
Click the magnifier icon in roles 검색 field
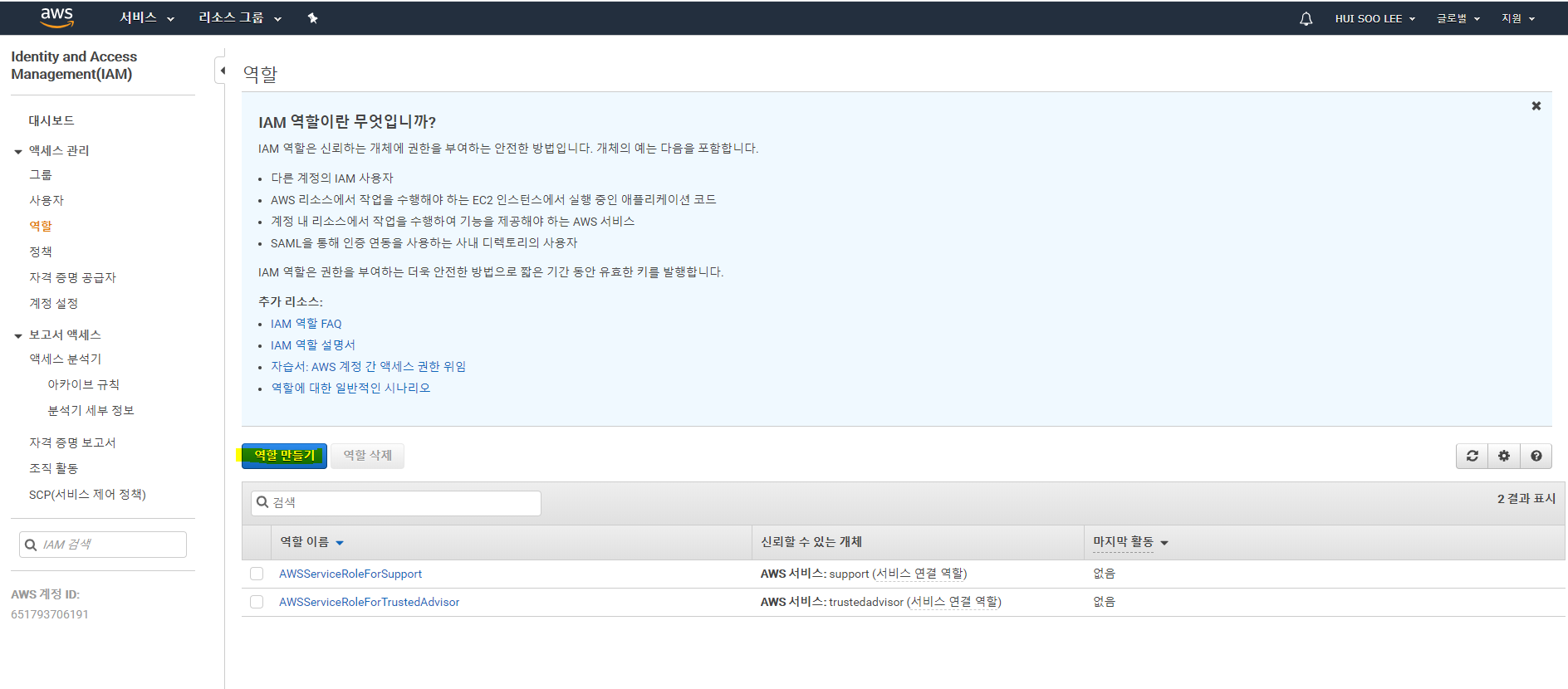tap(262, 502)
